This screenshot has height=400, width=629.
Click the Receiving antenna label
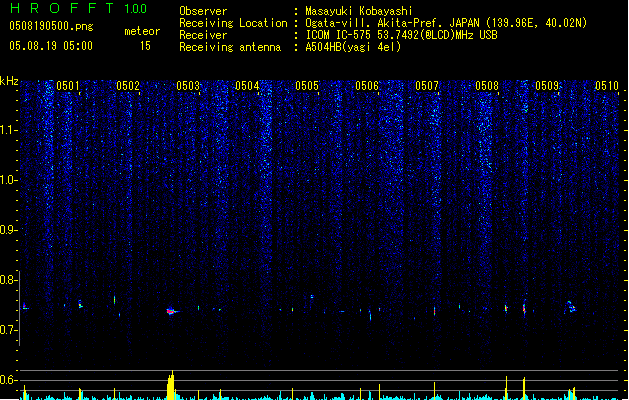point(230,47)
